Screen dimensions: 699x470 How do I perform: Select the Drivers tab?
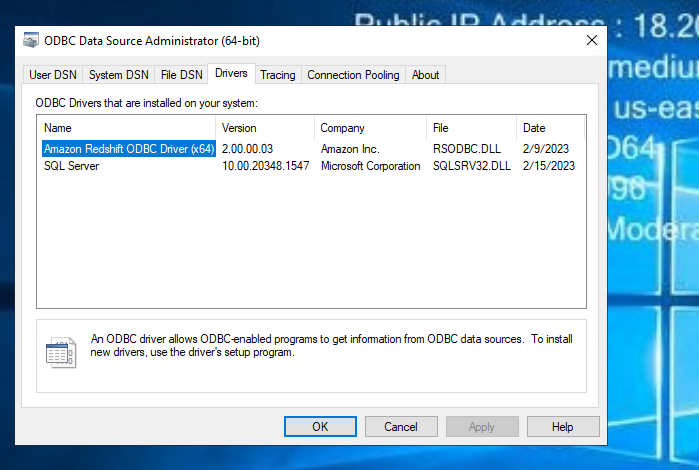point(231,73)
